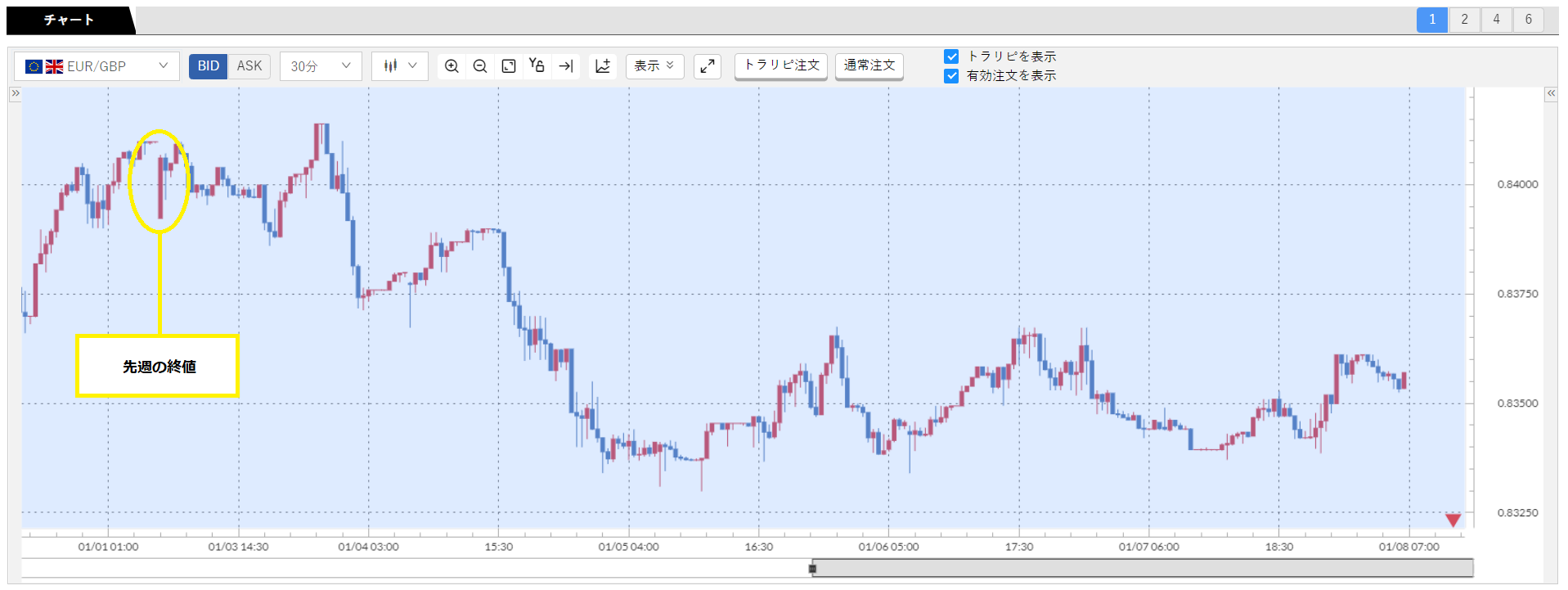Toggle the Y-axis lock icon
Image resolution: width=1568 pixels, height=590 pixels.
(537, 65)
